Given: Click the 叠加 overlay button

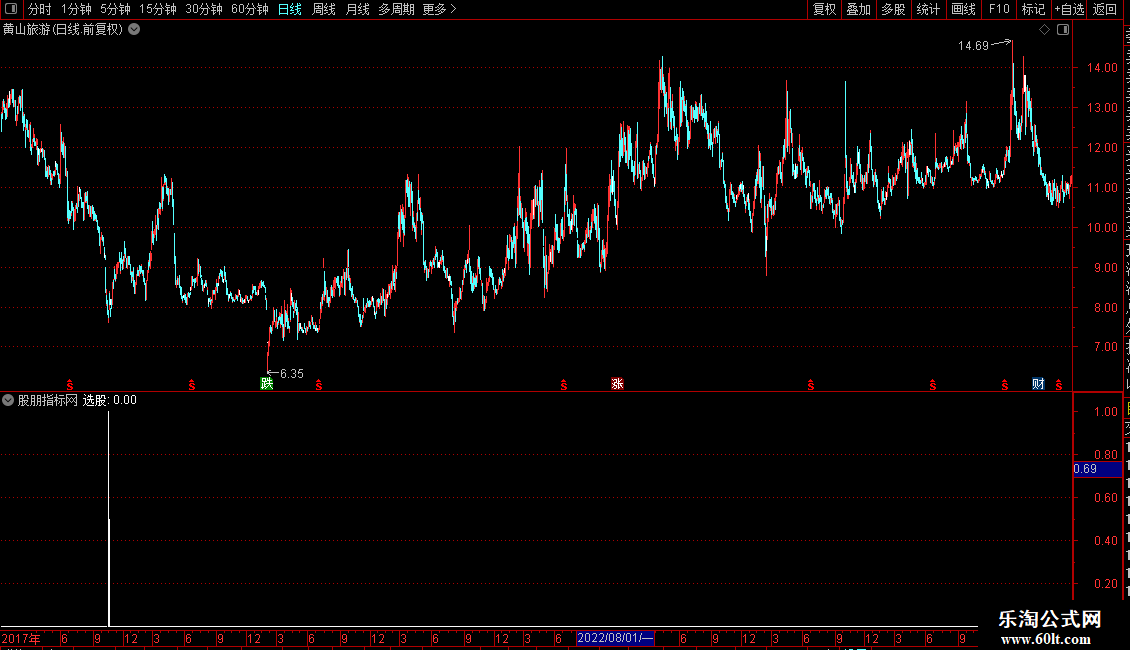Looking at the screenshot, I should coord(858,9).
